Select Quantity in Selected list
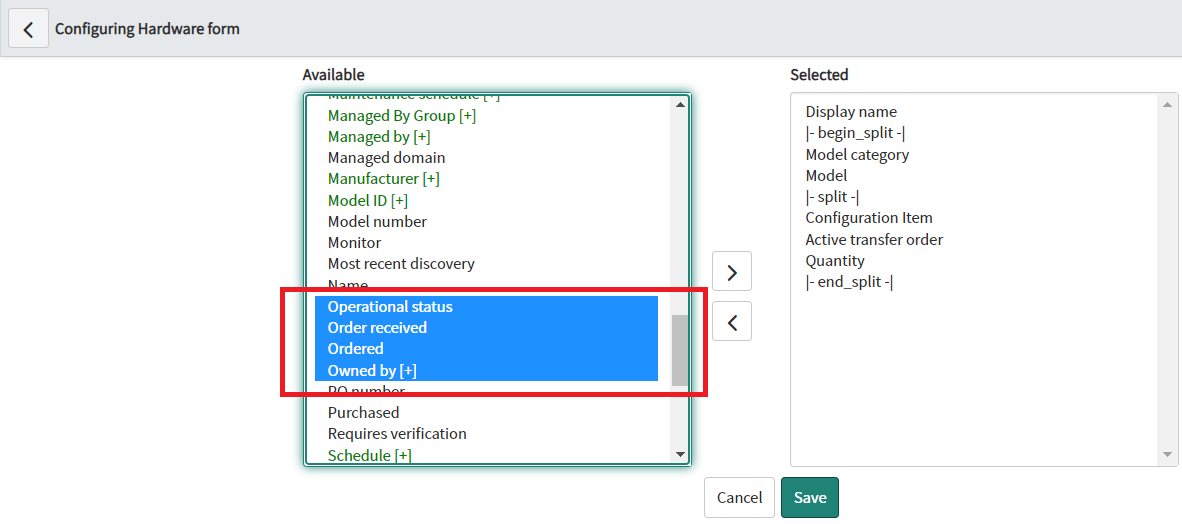Viewport: 1182px width, 524px height. click(834, 261)
